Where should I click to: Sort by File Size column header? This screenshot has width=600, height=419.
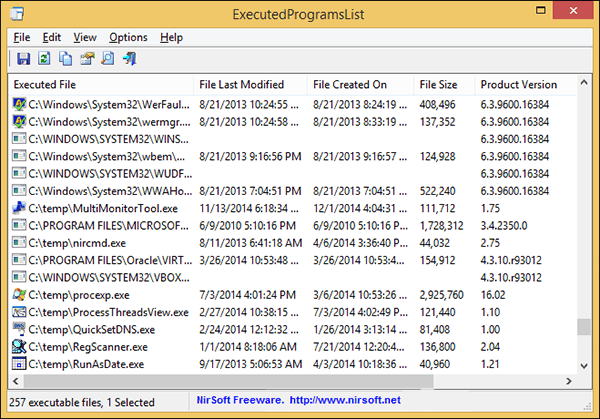click(x=444, y=85)
